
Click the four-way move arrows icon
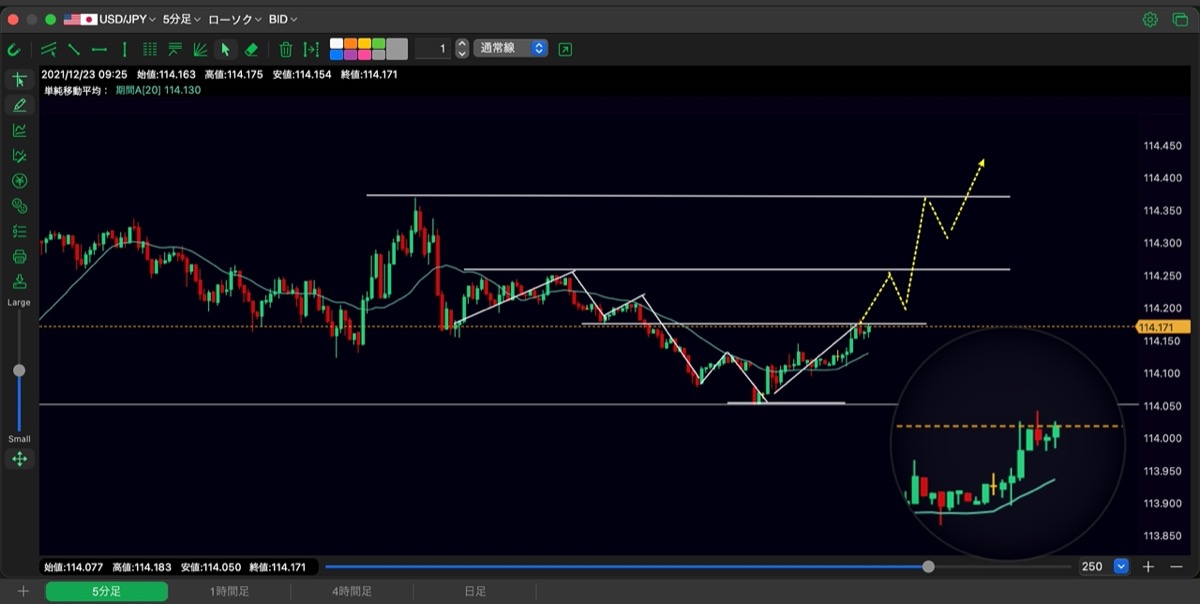(19, 459)
